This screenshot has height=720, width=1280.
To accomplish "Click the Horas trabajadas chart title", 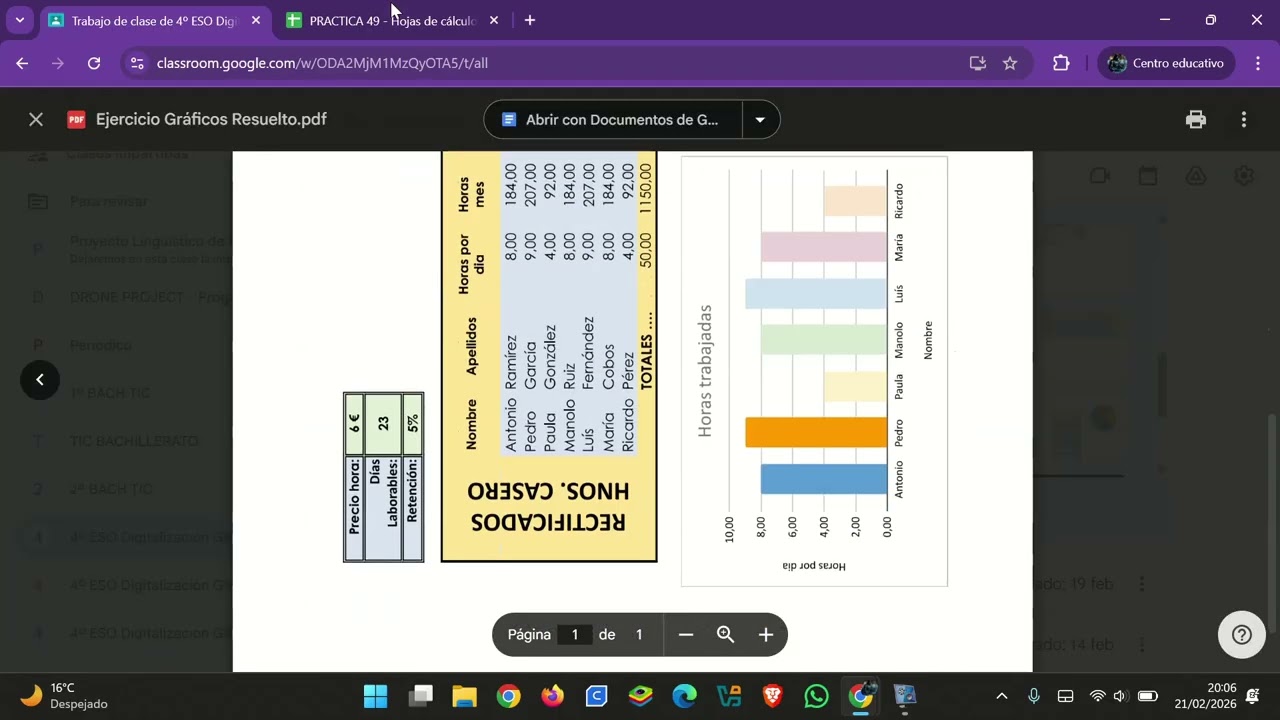I will 706,371.
